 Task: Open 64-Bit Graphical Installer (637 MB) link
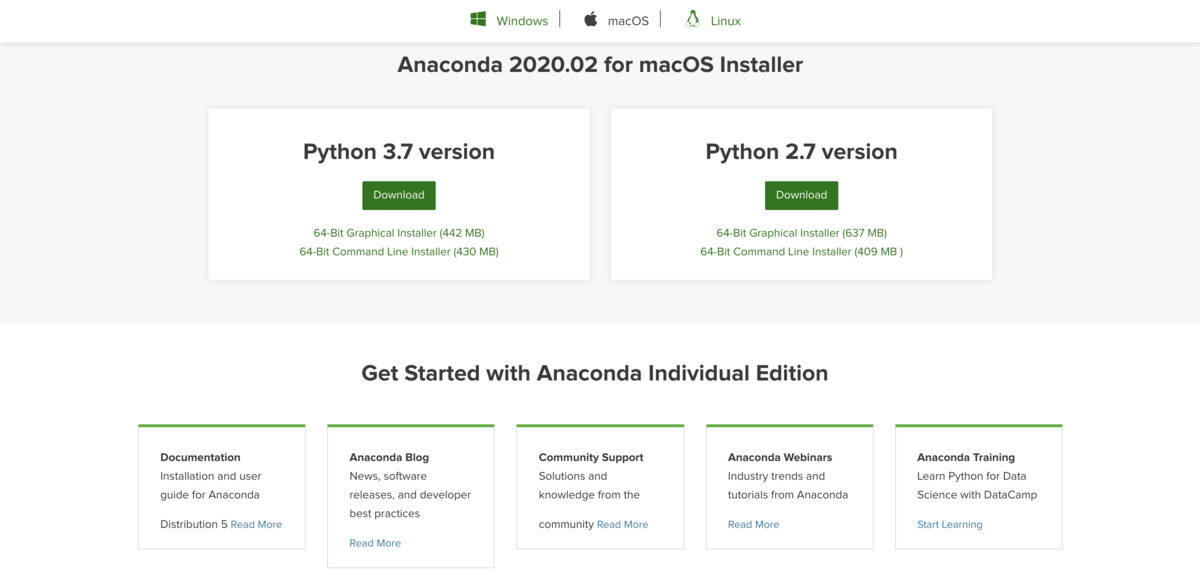(x=801, y=233)
